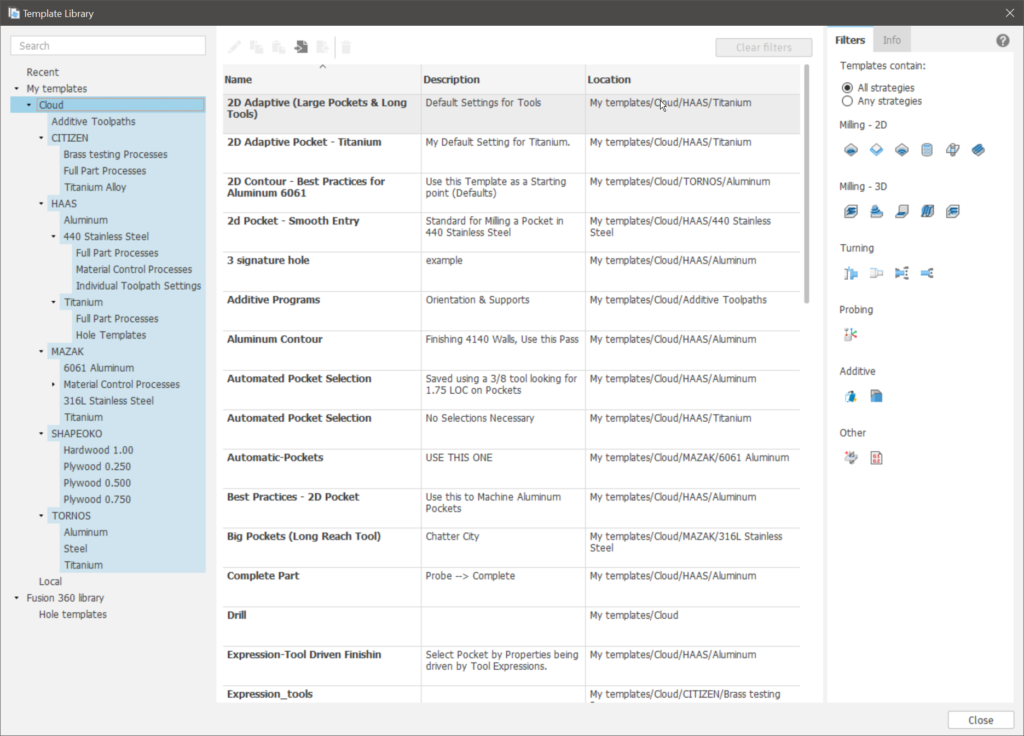The image size is (1024, 736).
Task: Switch to the Filters tab
Action: point(850,40)
